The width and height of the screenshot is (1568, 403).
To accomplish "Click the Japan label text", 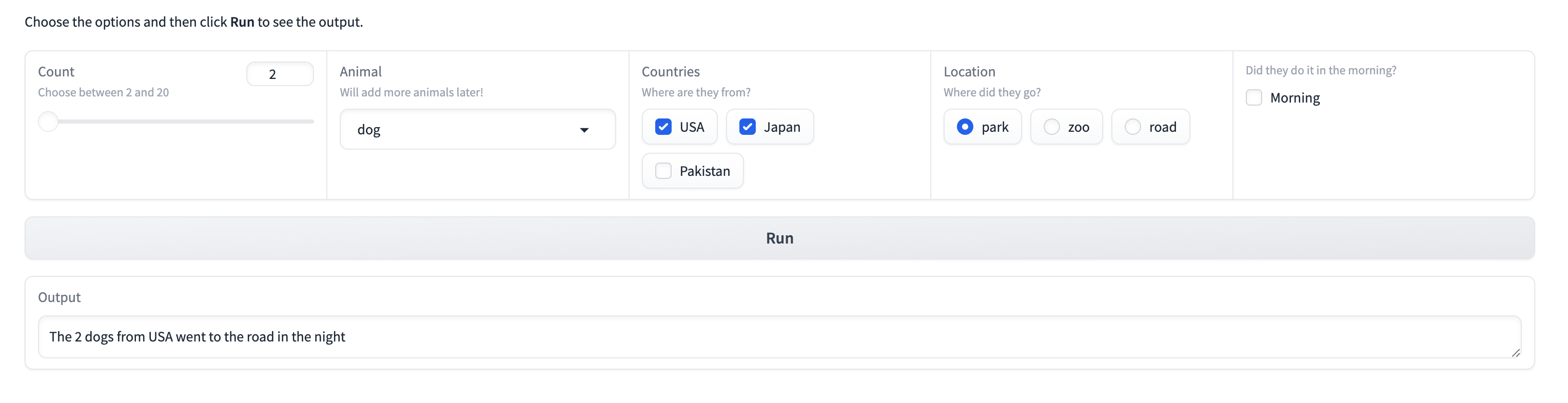I will (781, 127).
